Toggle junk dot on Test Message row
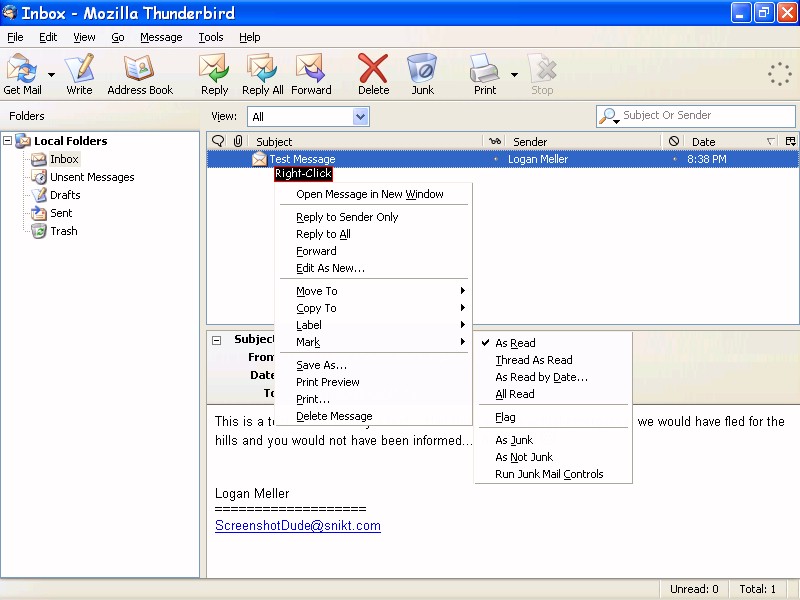 tap(674, 159)
